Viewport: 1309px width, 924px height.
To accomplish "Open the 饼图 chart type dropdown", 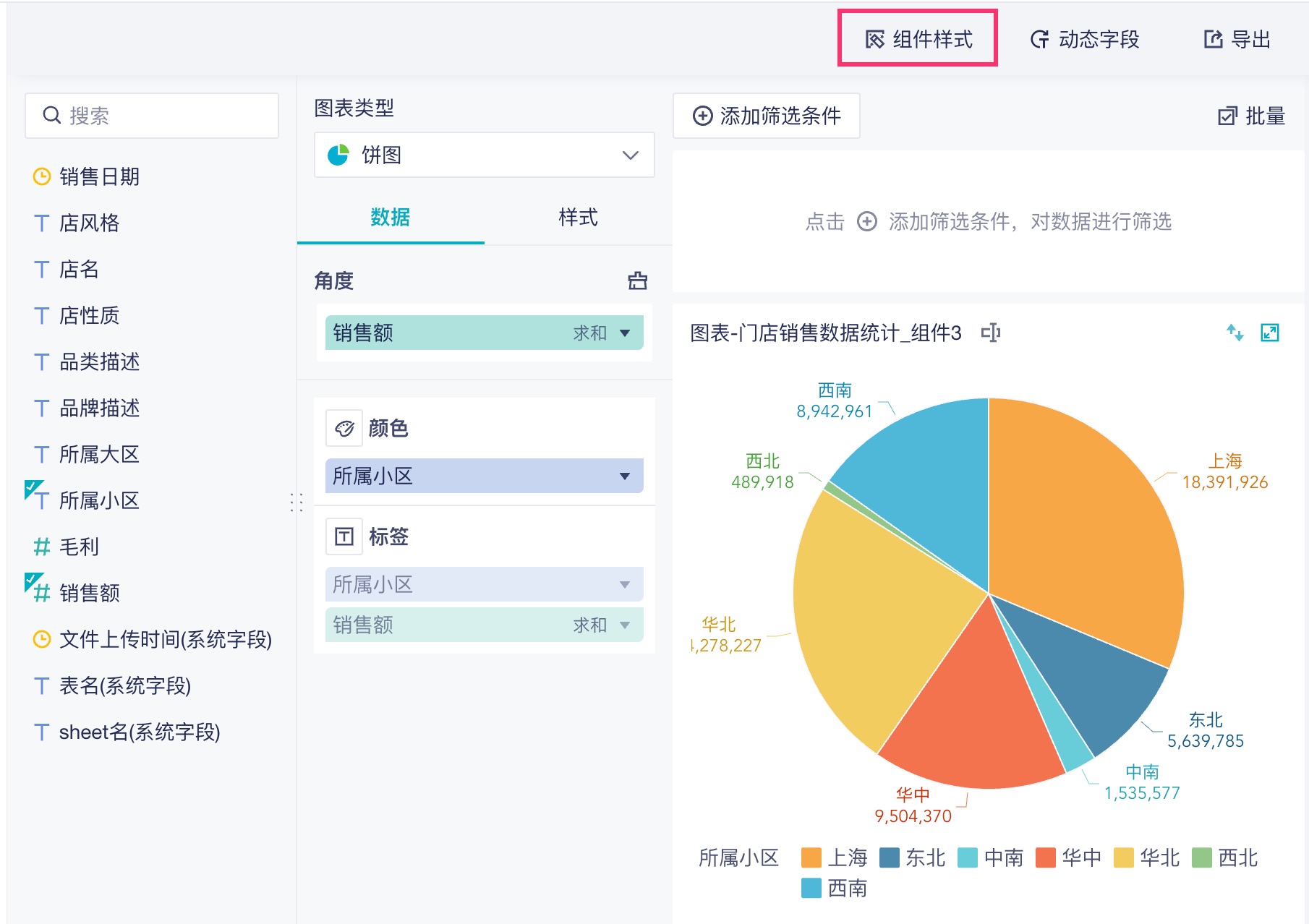I will 485,155.
